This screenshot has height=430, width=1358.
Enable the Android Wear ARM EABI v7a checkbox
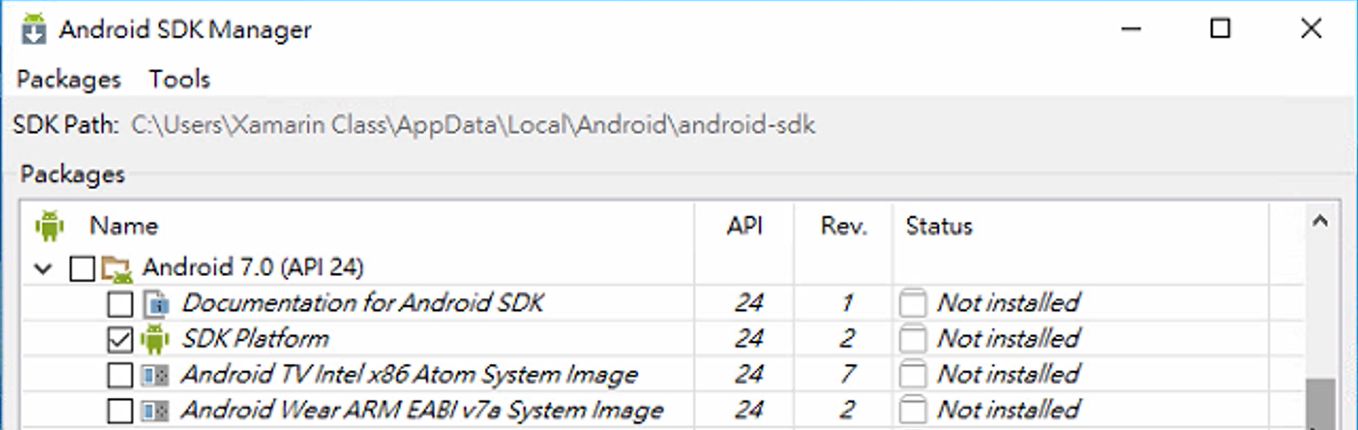(120, 411)
